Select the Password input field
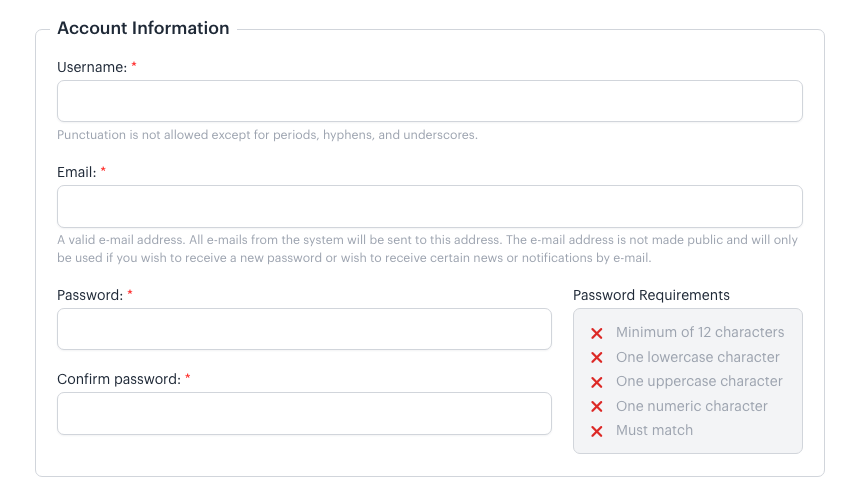 304,329
